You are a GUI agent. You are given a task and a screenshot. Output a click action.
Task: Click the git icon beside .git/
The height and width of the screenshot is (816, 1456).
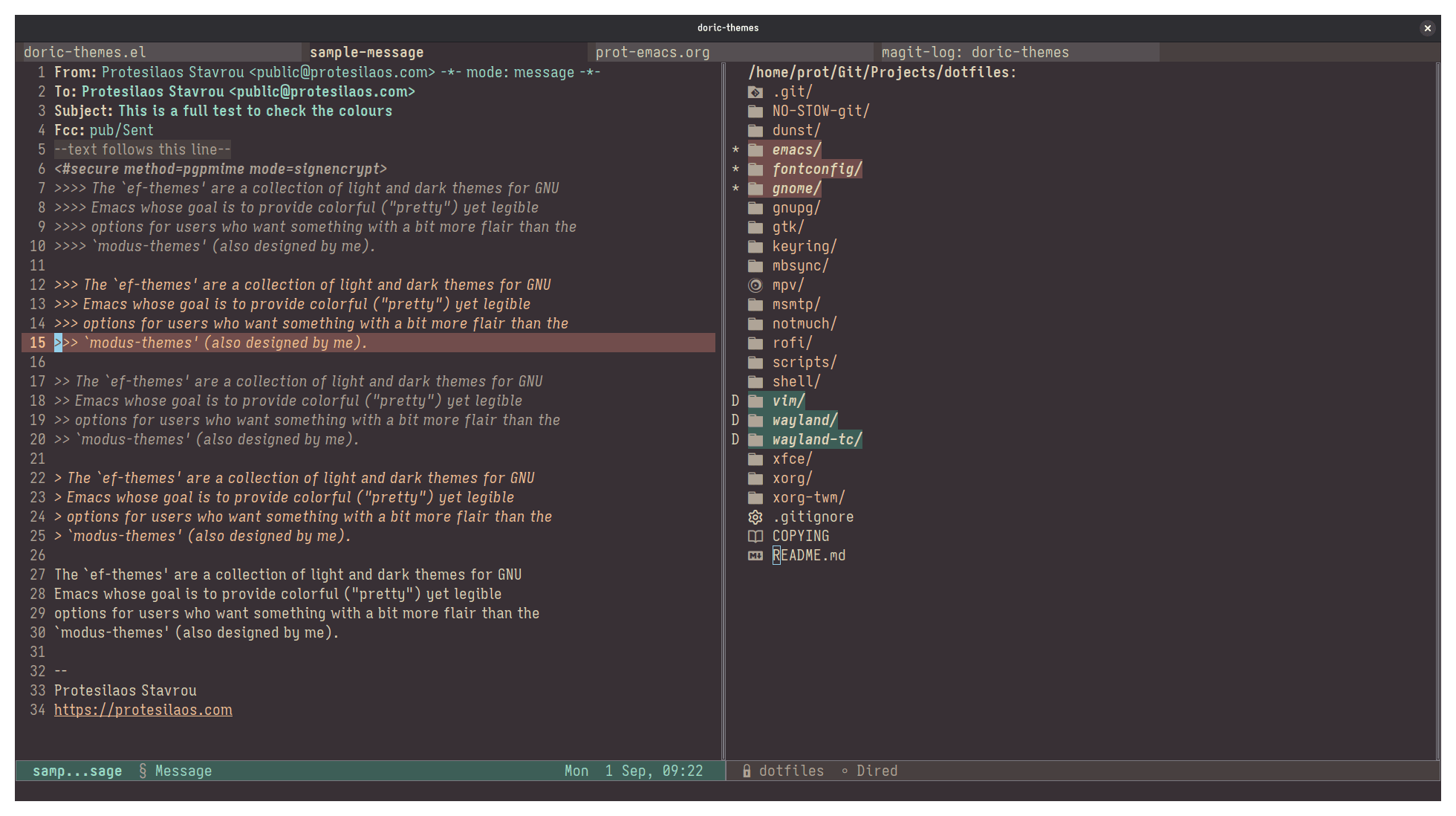click(x=755, y=92)
